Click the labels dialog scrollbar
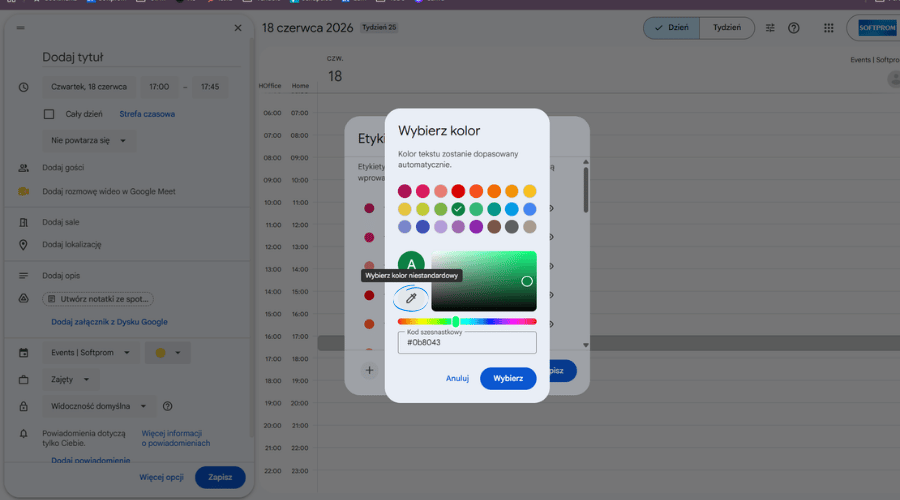This screenshot has width=900, height=500. click(585, 189)
